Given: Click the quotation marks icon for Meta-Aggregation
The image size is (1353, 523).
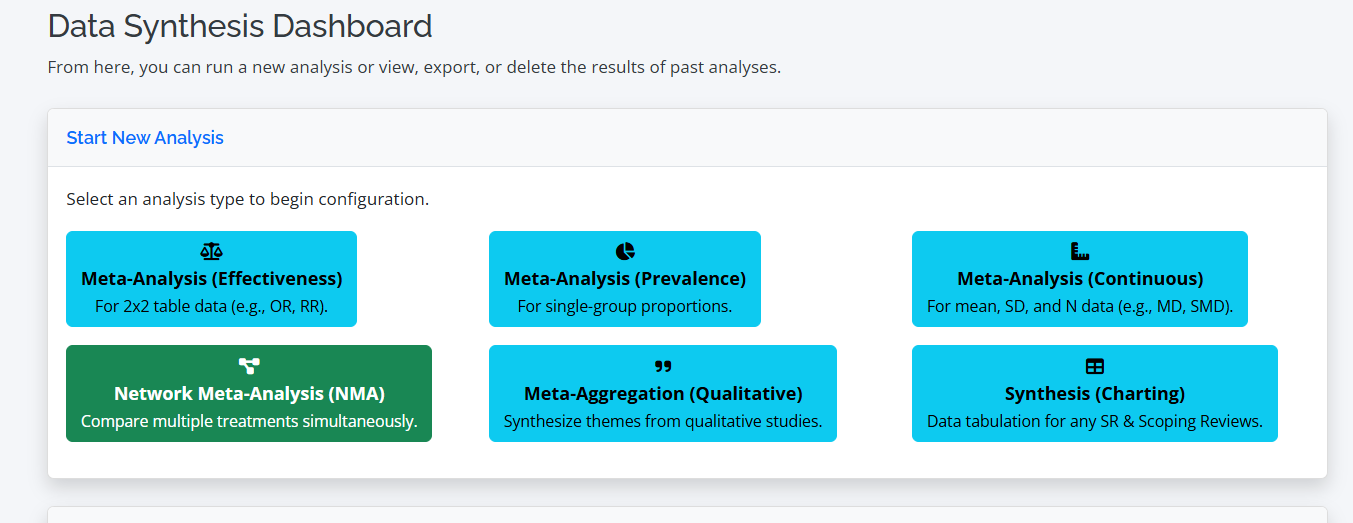Looking at the screenshot, I should tap(663, 366).
